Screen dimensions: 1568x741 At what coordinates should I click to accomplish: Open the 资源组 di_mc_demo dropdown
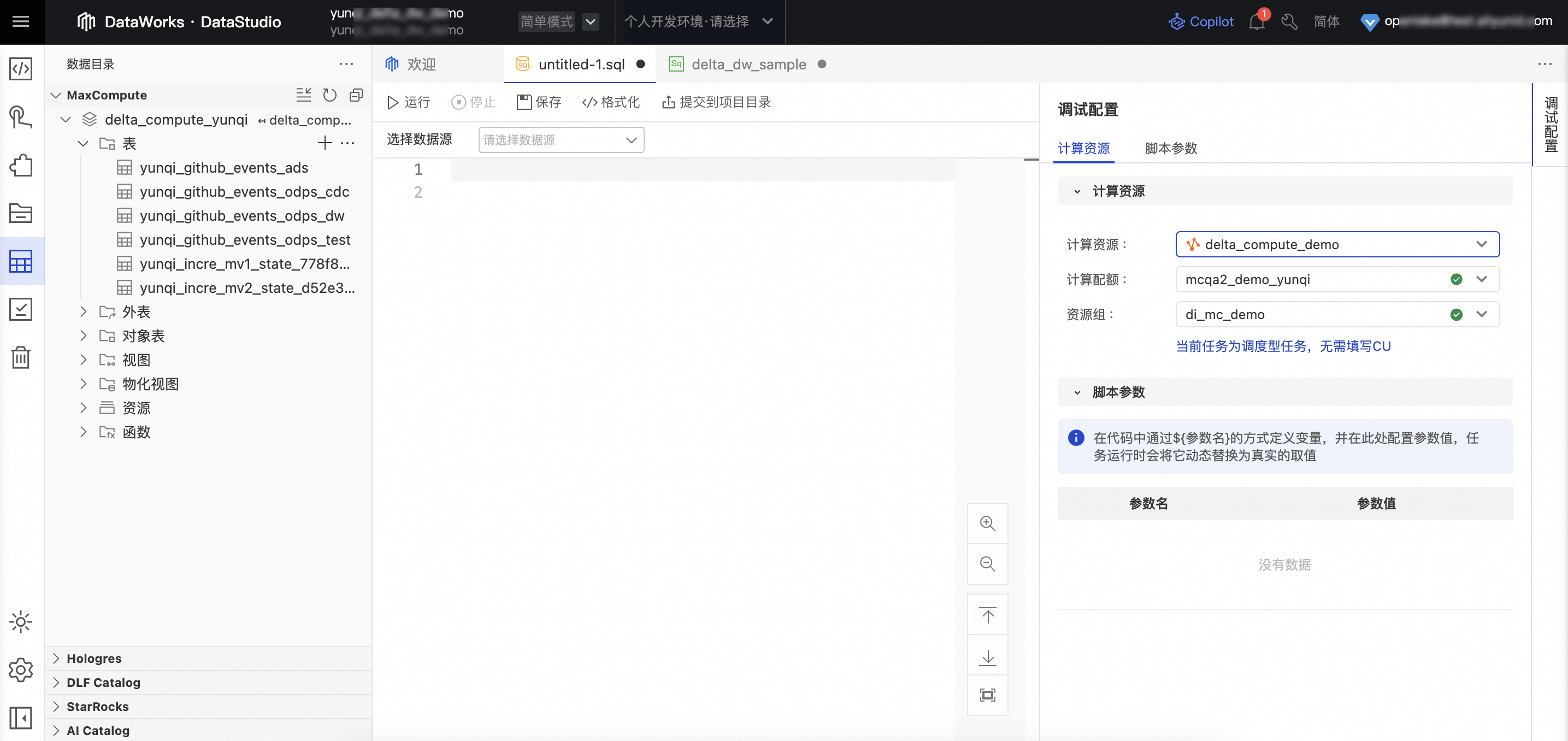[x=1337, y=314]
